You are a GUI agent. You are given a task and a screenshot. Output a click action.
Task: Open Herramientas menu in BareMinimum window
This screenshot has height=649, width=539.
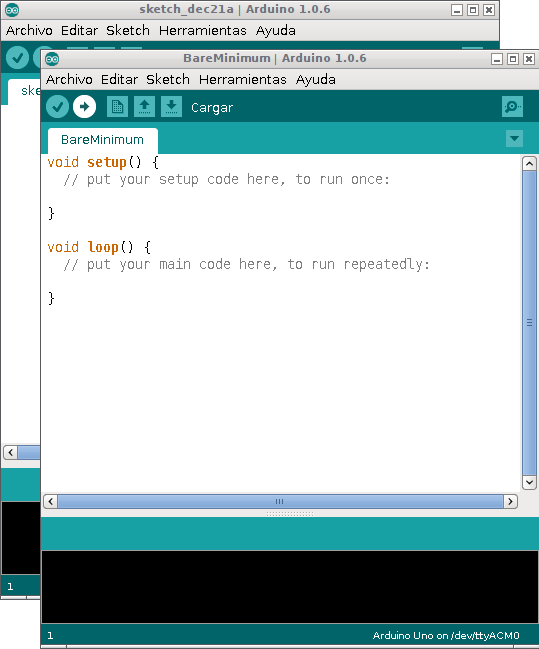243,79
